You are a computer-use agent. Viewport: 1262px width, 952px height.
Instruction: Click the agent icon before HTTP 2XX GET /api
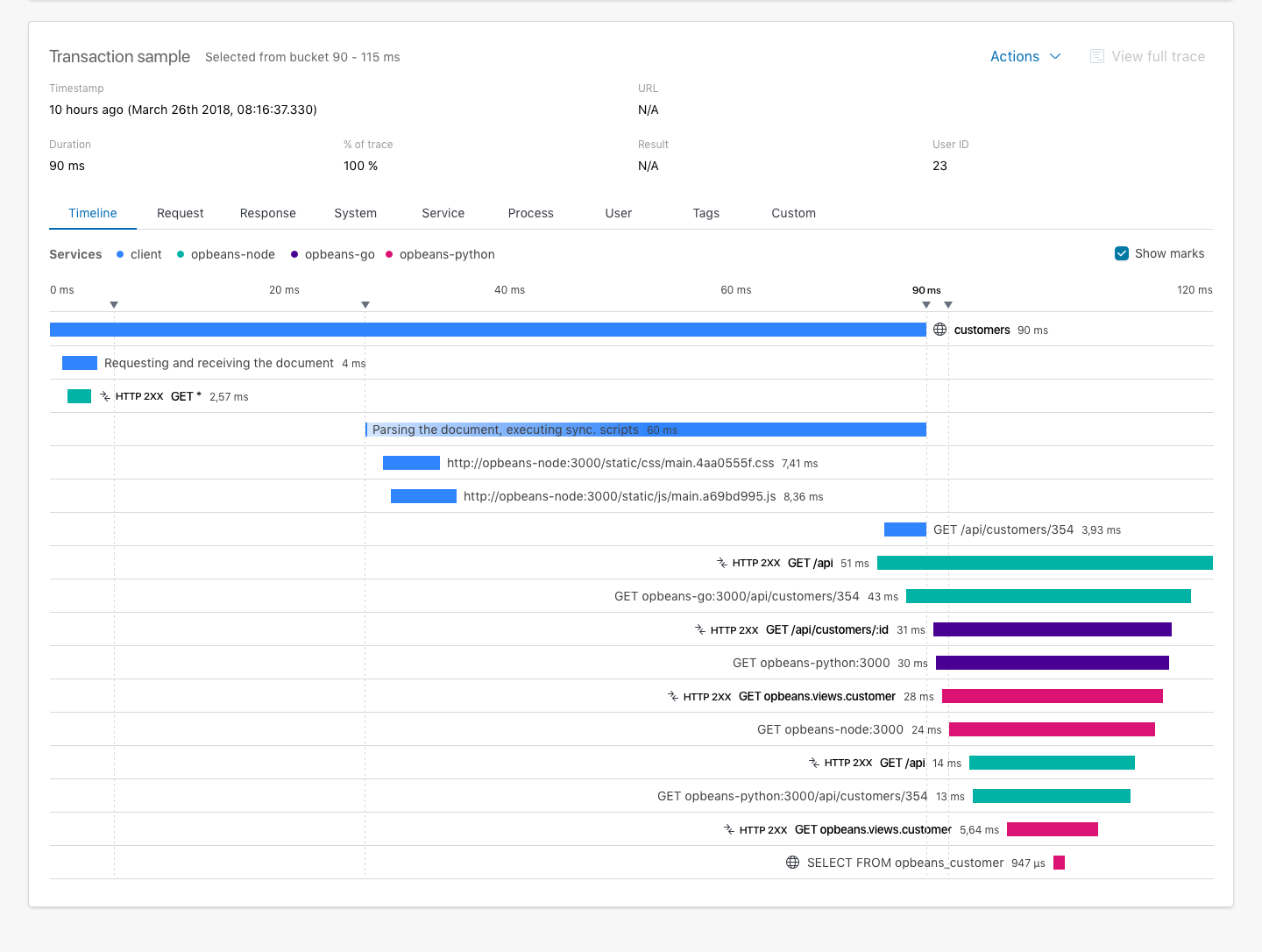coord(721,562)
